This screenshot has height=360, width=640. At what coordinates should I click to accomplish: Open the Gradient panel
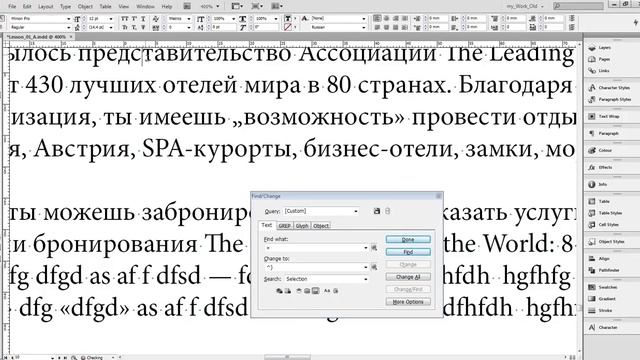(602, 299)
